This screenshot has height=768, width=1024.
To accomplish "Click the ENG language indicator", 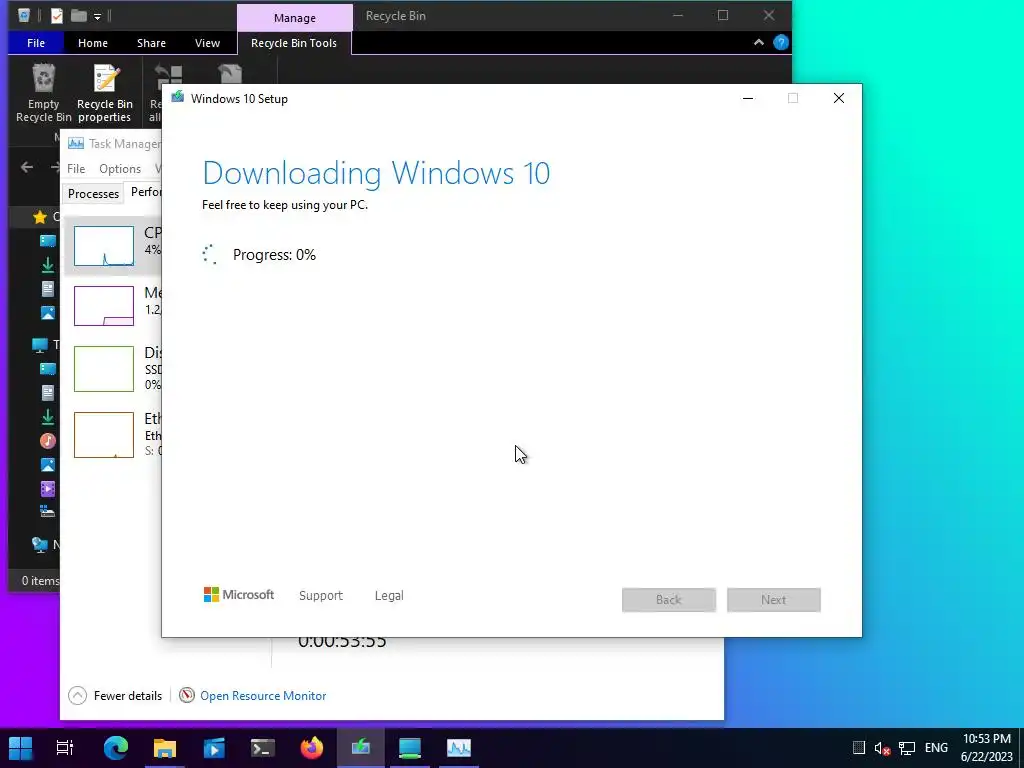I will [x=936, y=748].
